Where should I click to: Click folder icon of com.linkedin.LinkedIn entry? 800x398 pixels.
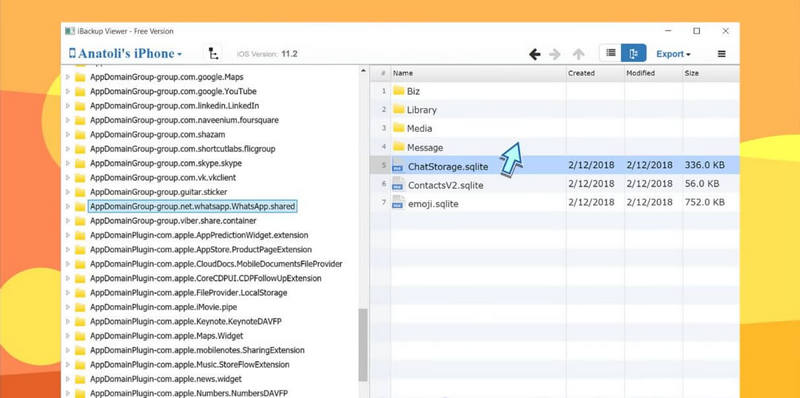[80, 106]
